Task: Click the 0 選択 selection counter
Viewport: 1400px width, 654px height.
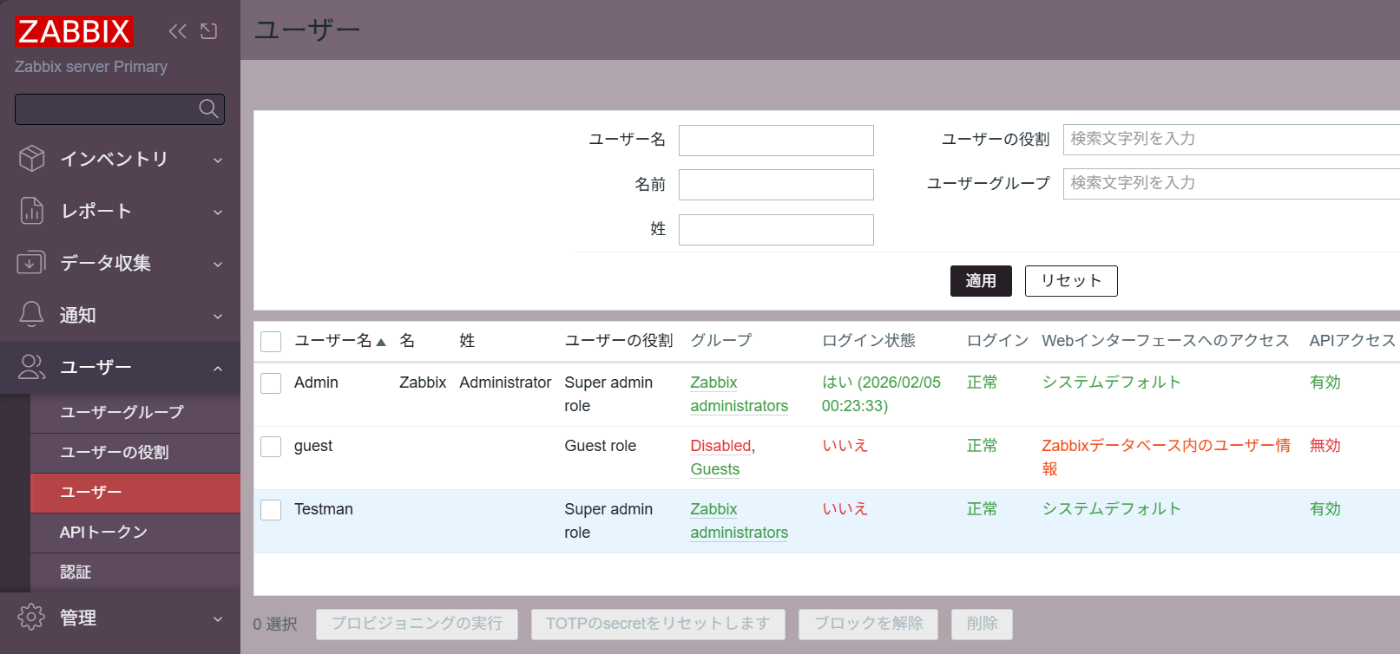Action: point(275,624)
